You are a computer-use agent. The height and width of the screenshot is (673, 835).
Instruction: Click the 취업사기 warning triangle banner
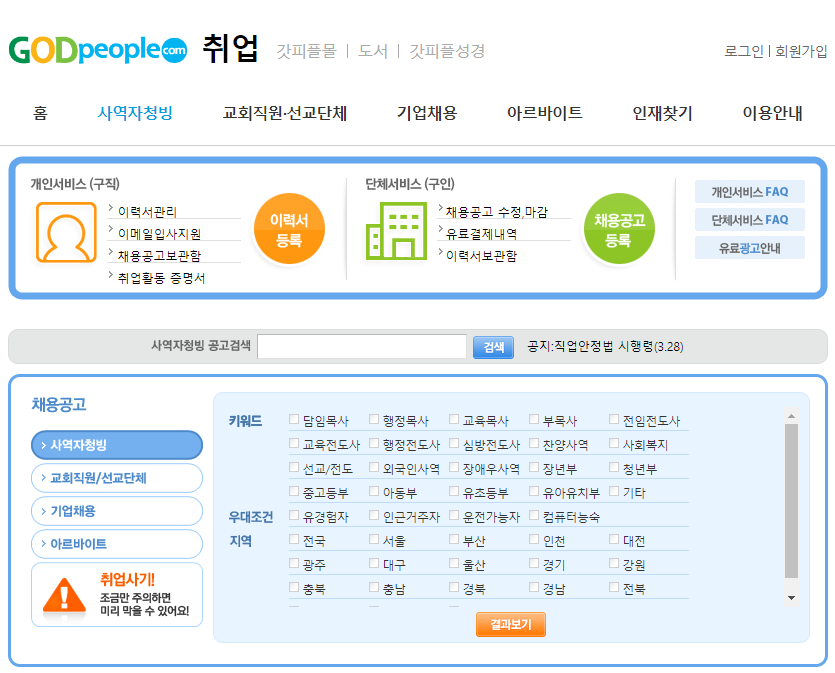[117, 595]
